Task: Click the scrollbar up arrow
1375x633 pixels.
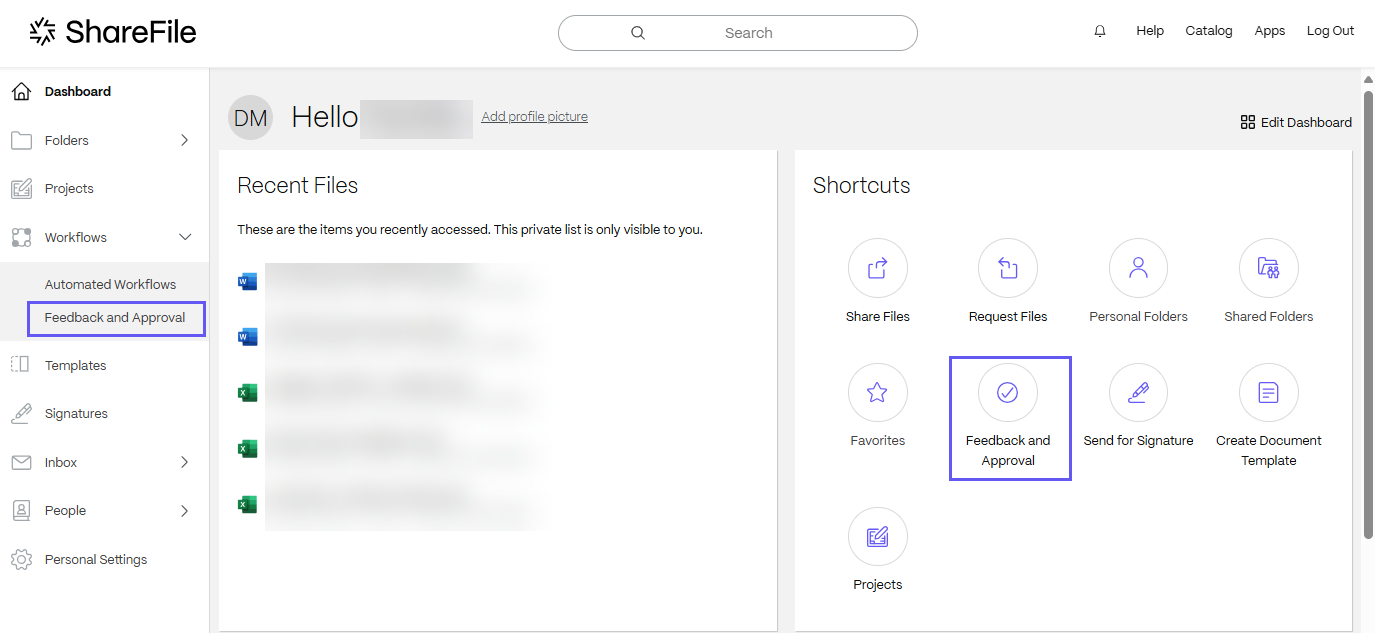Action: click(1368, 78)
